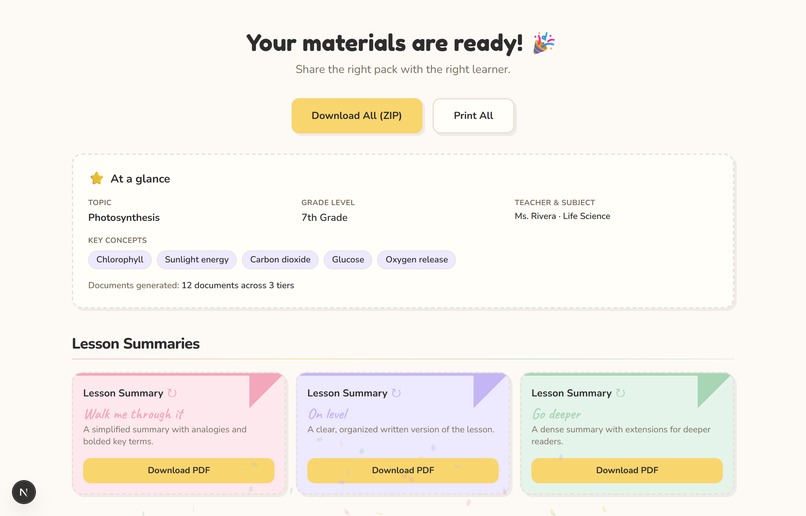Download all materials as ZIP
This screenshot has width=806, height=516.
[x=357, y=116]
